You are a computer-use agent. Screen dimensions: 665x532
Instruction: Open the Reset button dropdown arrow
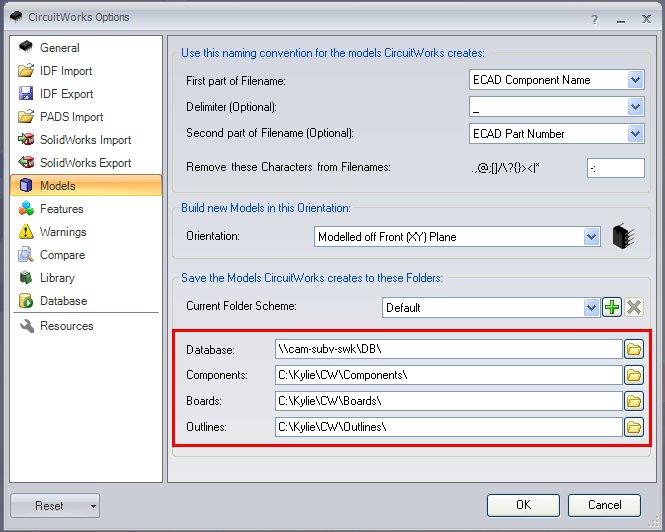[x=93, y=506]
